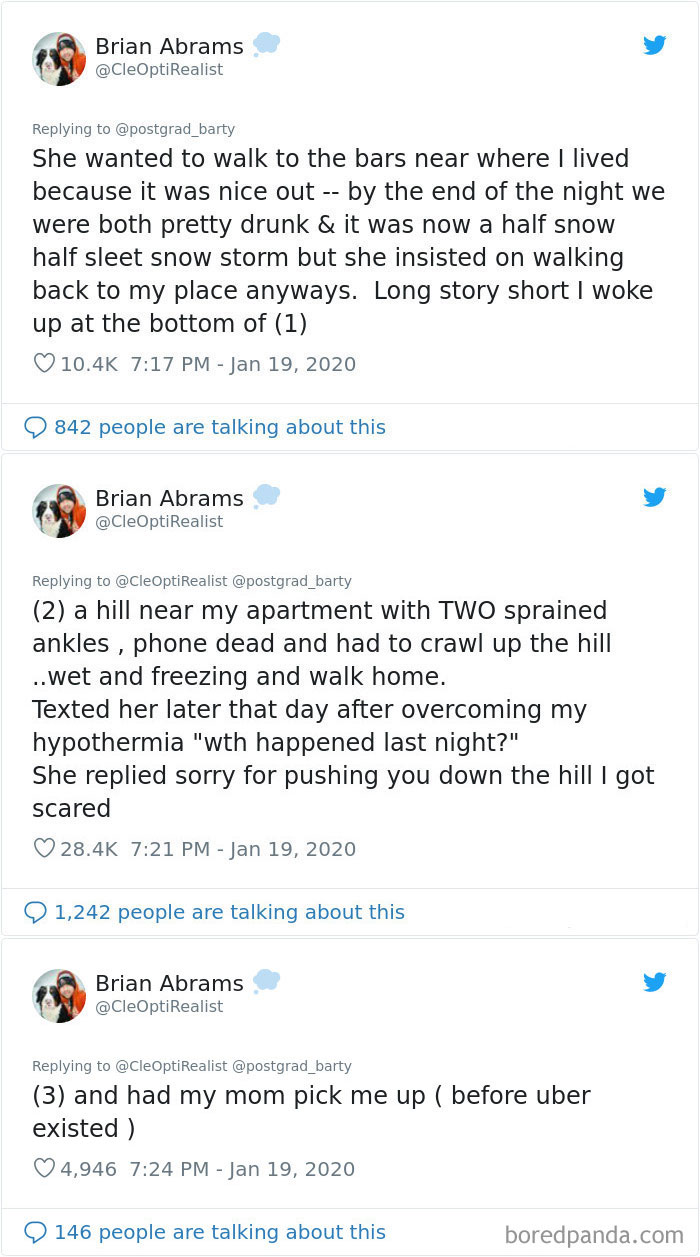Open "842 people are talking about this"
Image resolution: width=700 pixels, height=1257 pixels.
[216, 427]
